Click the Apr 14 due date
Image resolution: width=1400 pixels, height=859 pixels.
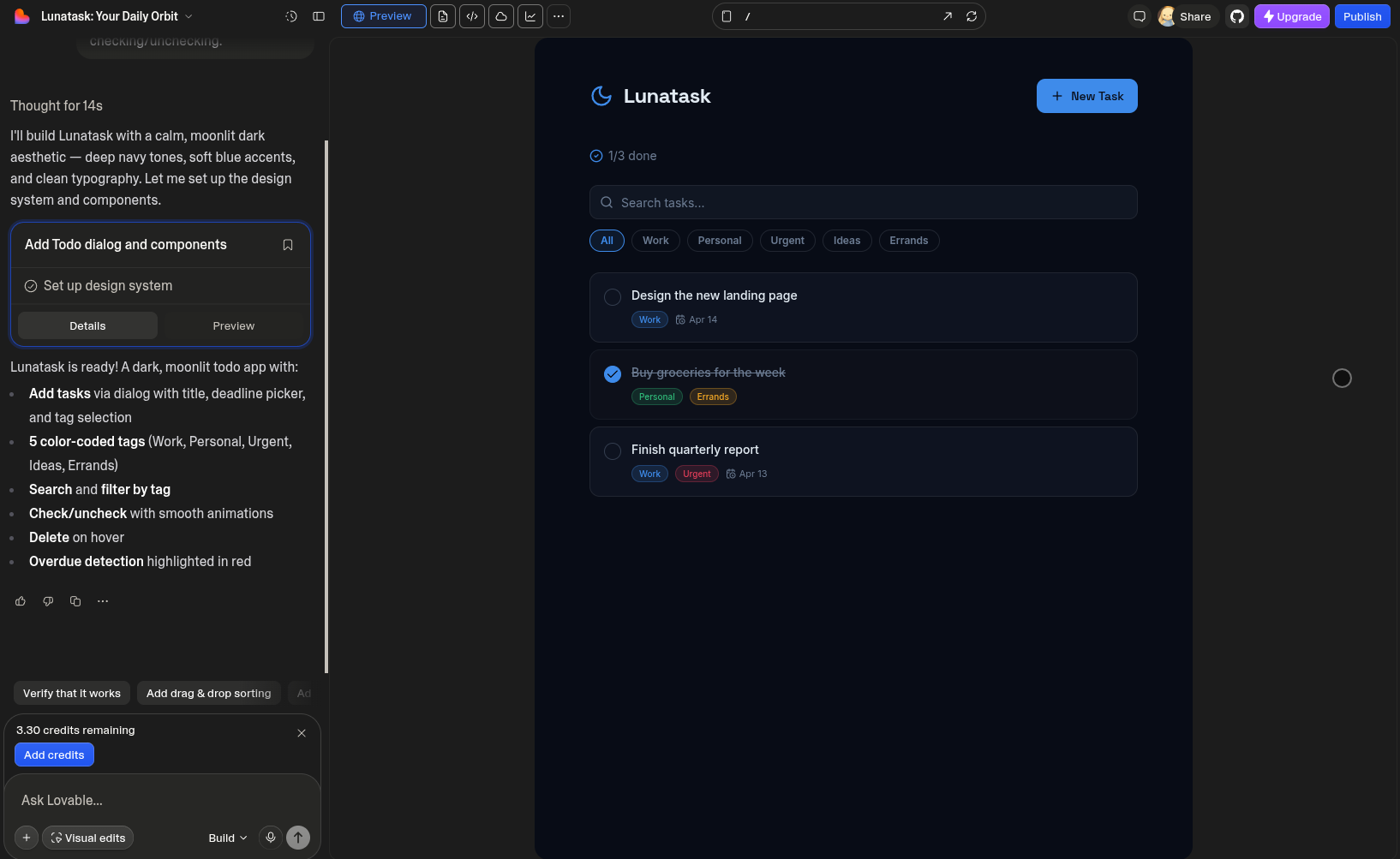697,319
